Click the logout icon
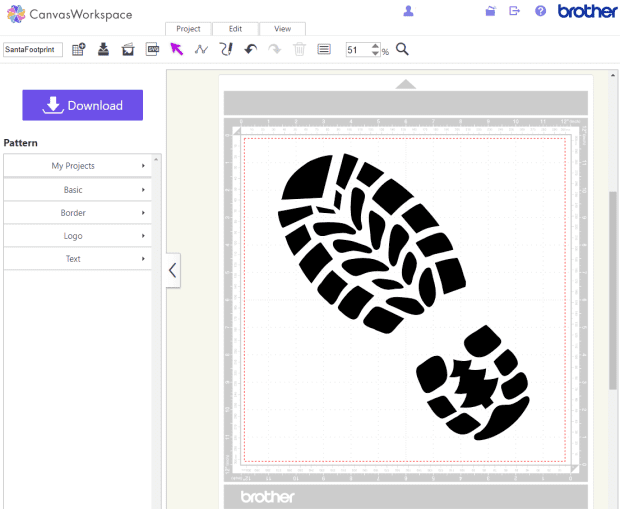 click(x=514, y=11)
